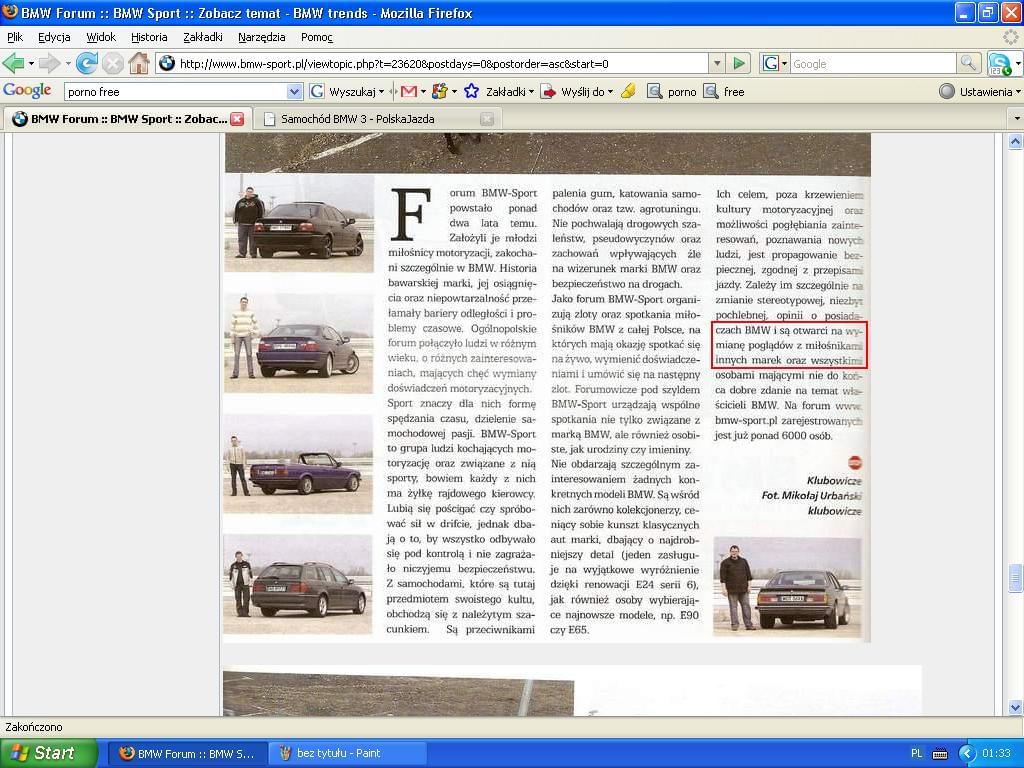Viewport: 1024px width, 768px height.
Task: Click the Forward navigation arrow
Action: 49,63
